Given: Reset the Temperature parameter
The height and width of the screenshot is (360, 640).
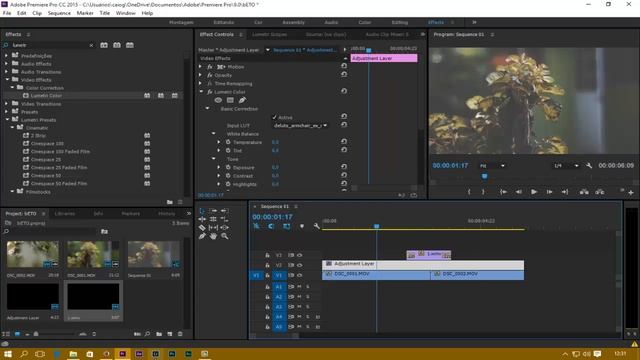Looking at the screenshot, I should click(344, 142).
